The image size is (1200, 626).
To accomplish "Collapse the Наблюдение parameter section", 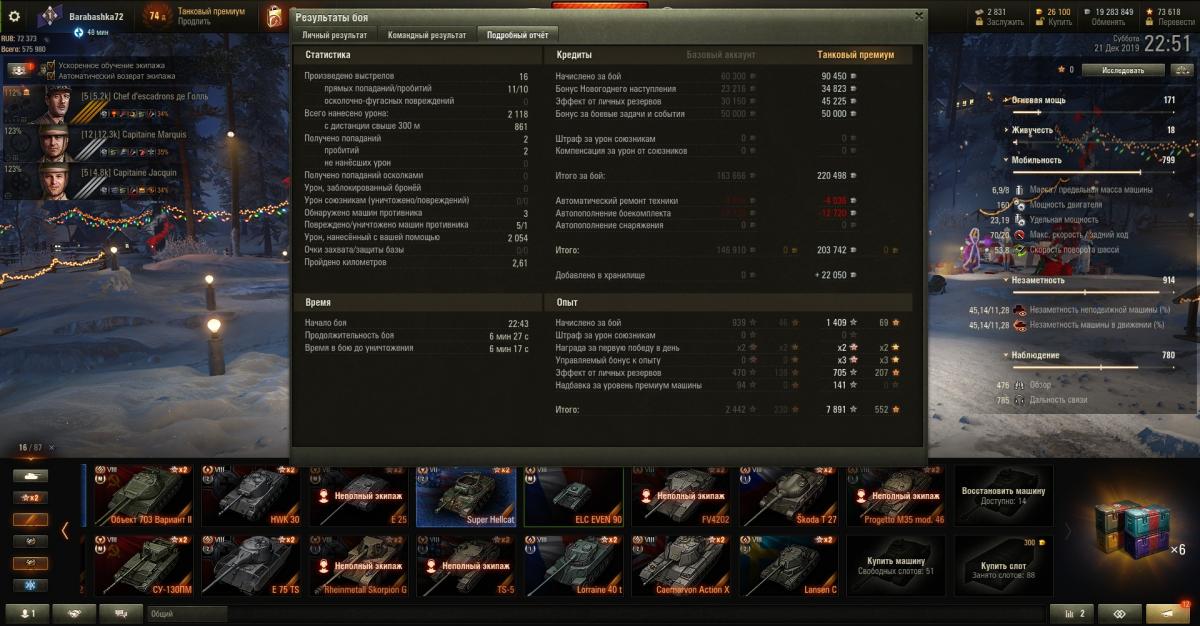I will pyautogui.click(x=1004, y=355).
